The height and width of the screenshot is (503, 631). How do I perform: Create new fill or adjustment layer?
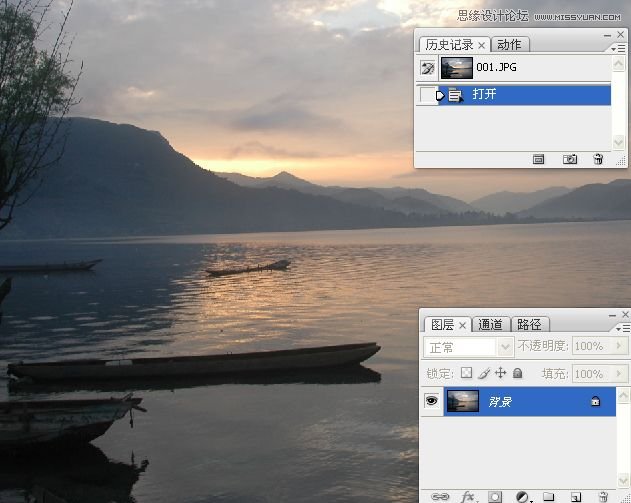pyautogui.click(x=522, y=497)
